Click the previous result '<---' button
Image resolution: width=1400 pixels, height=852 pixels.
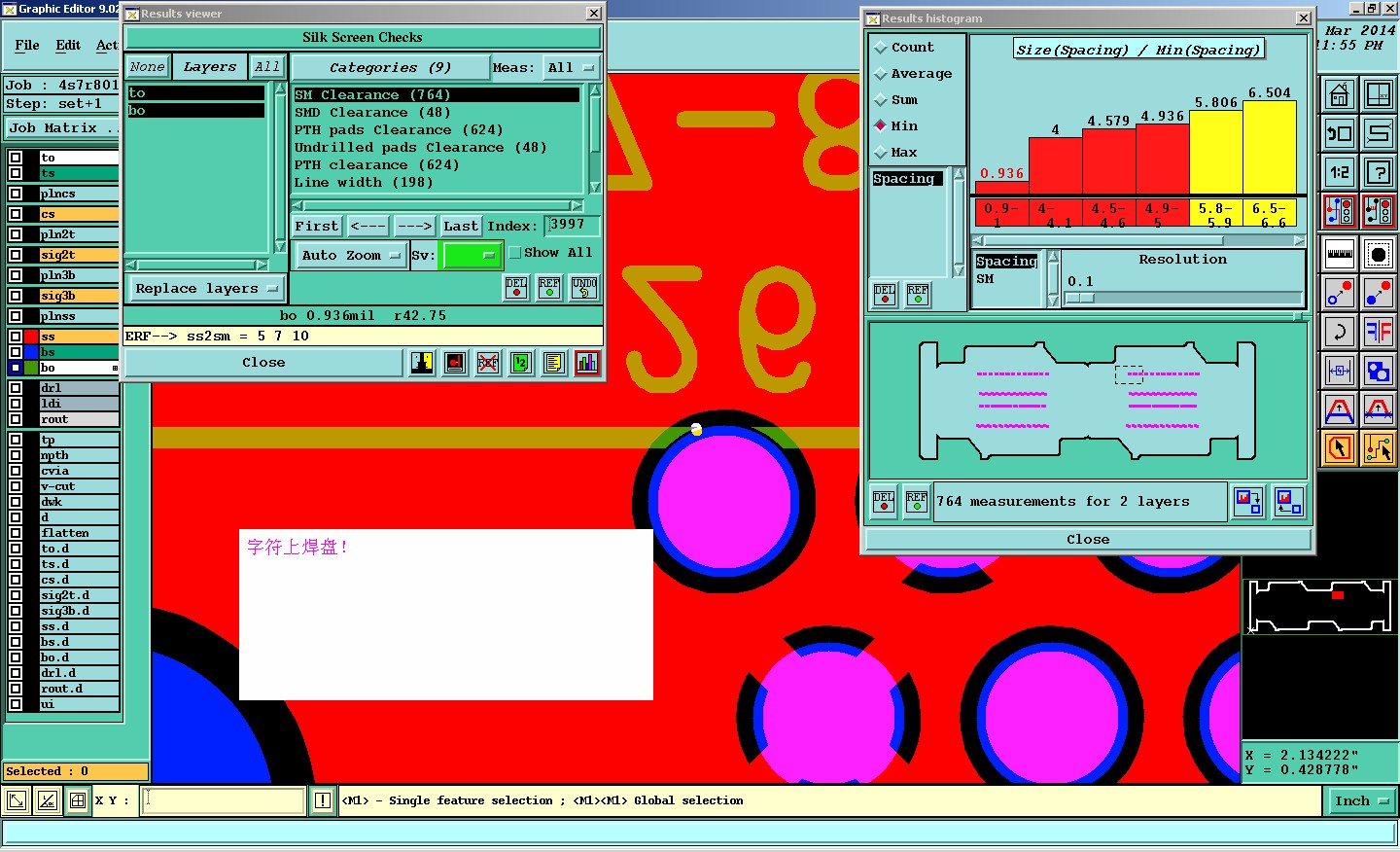367,227
